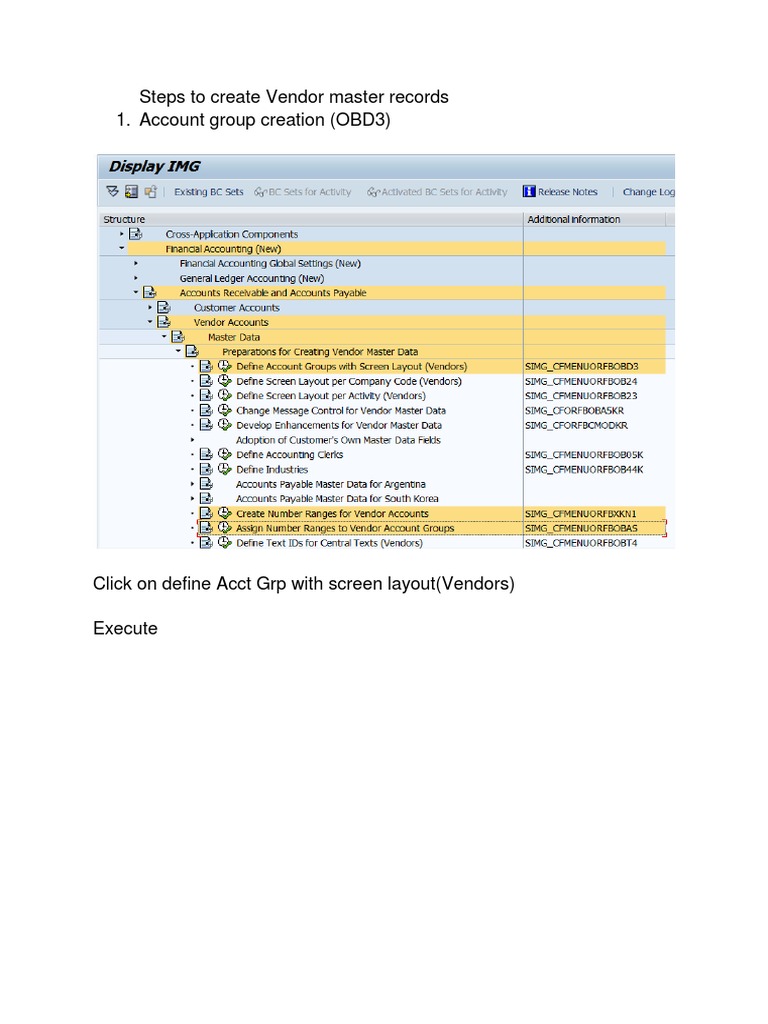768x1024 pixels.
Task: Click SIMG_CFMENUORFBOBD3 cell
Action: [582, 366]
